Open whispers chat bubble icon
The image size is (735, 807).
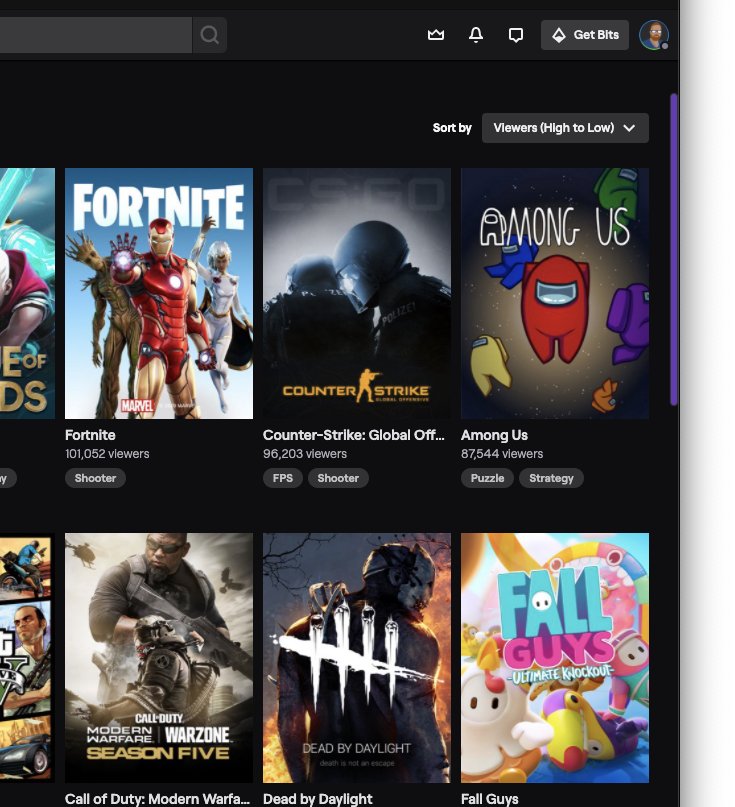(x=516, y=35)
